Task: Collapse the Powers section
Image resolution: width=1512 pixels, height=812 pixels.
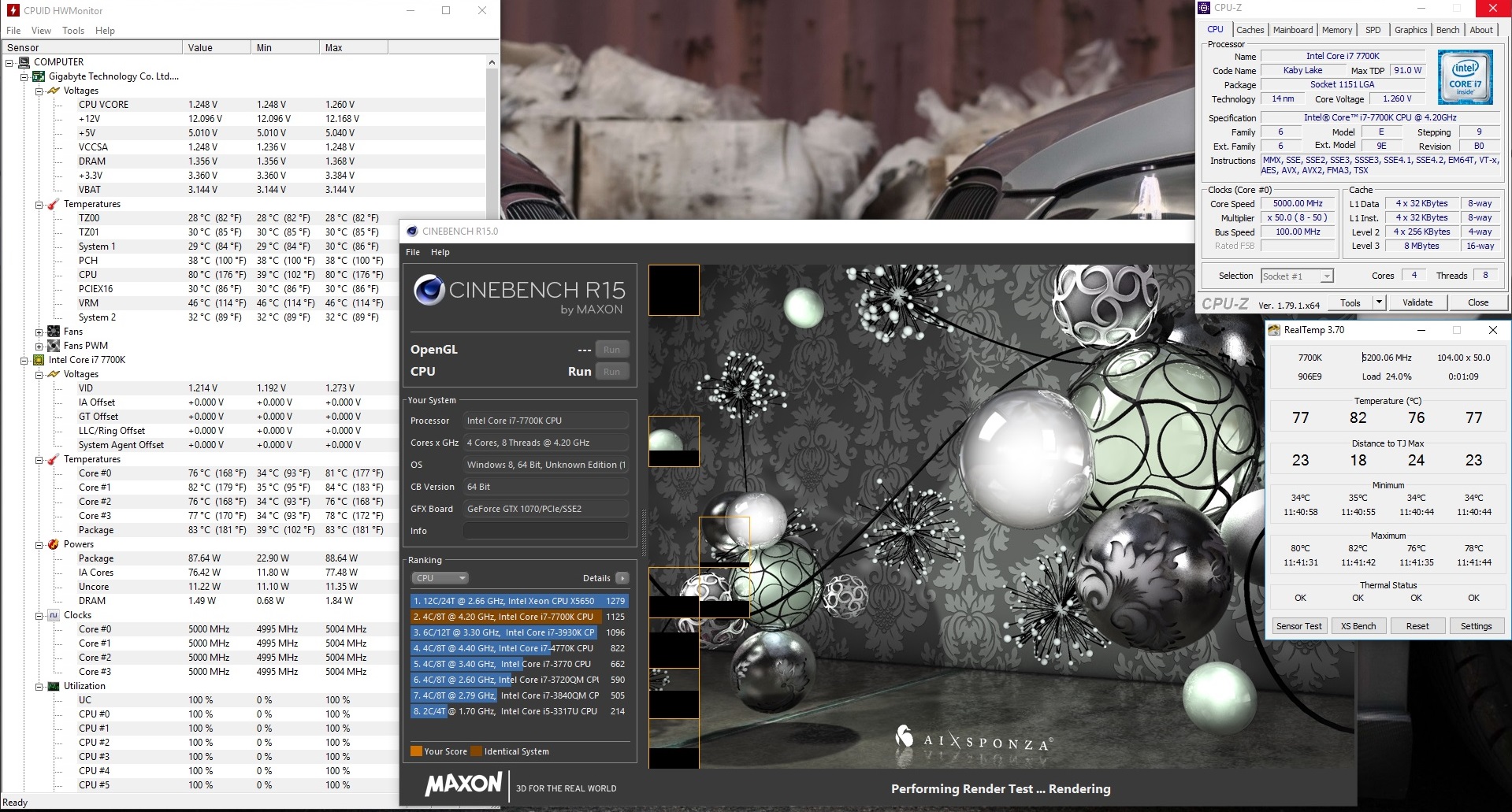Action: 39,544
